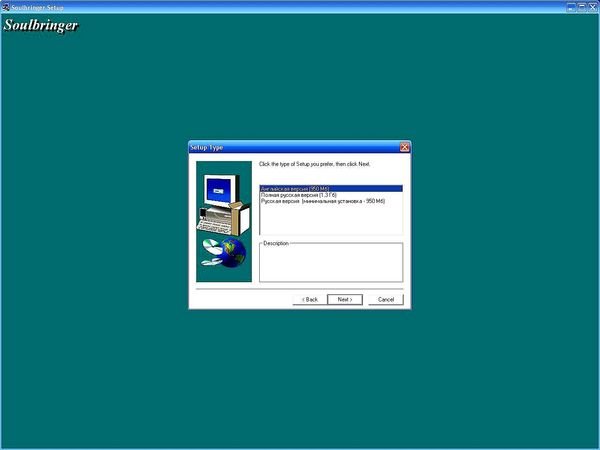Image resolution: width=600 pixels, height=450 pixels.
Task: Maximize the Soulbringer Setup window
Action: pos(582,7)
